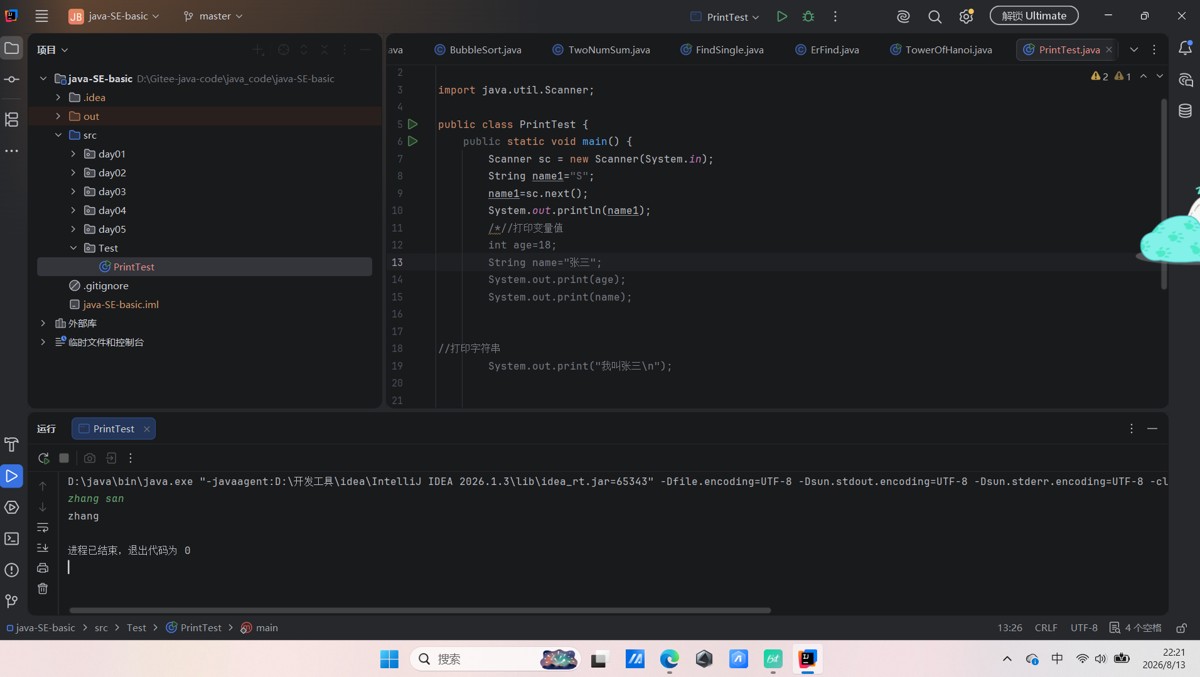Open the Commit tool window
Image resolution: width=1200 pixels, height=677 pixels.
[x=12, y=79]
